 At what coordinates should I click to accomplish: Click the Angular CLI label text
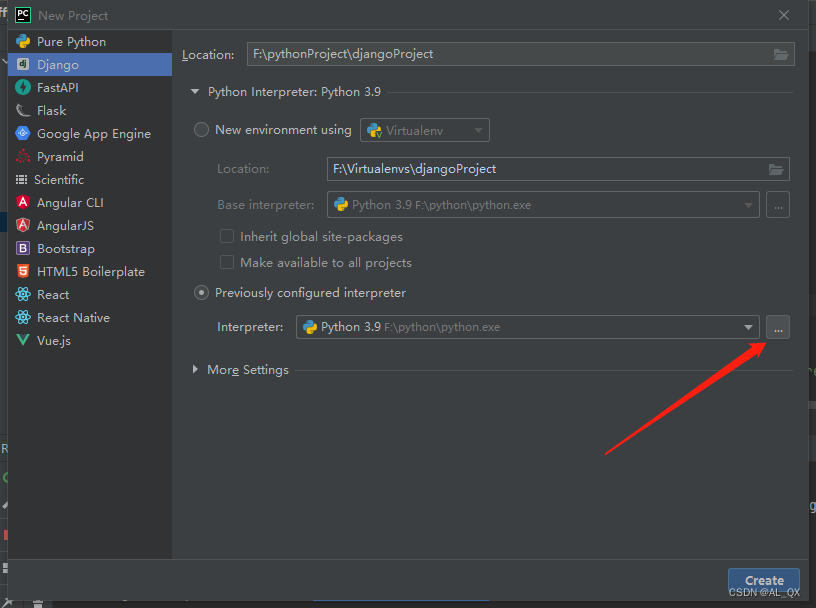pyautogui.click(x=70, y=202)
